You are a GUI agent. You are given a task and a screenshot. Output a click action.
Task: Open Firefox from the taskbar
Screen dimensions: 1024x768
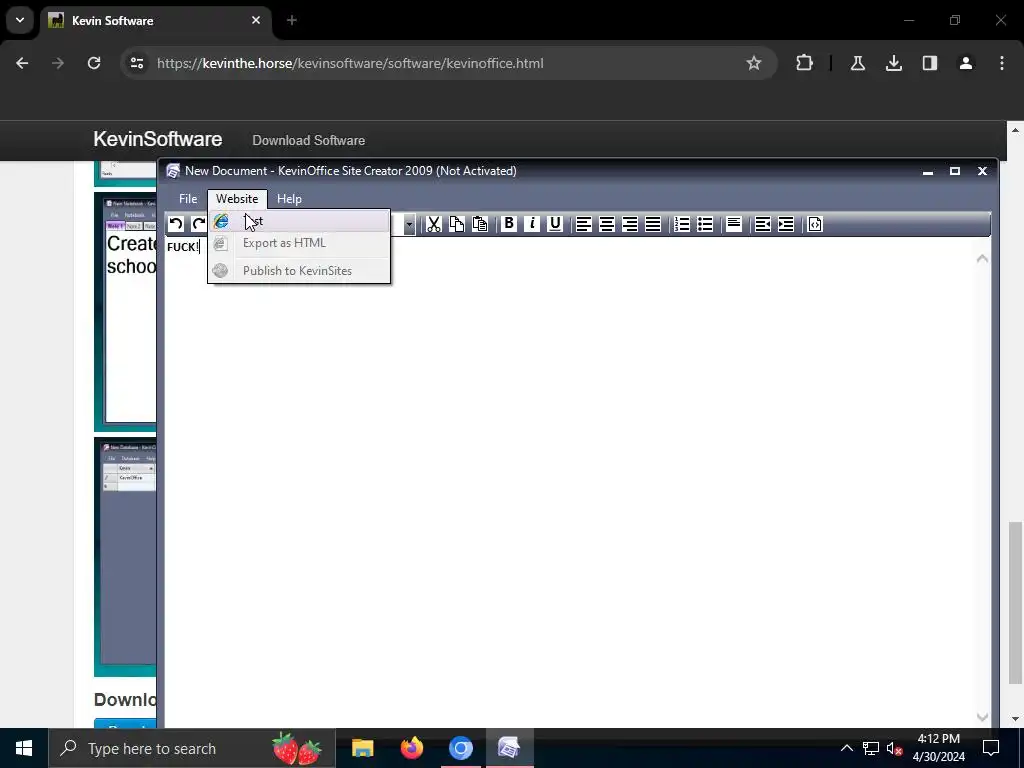(411, 748)
